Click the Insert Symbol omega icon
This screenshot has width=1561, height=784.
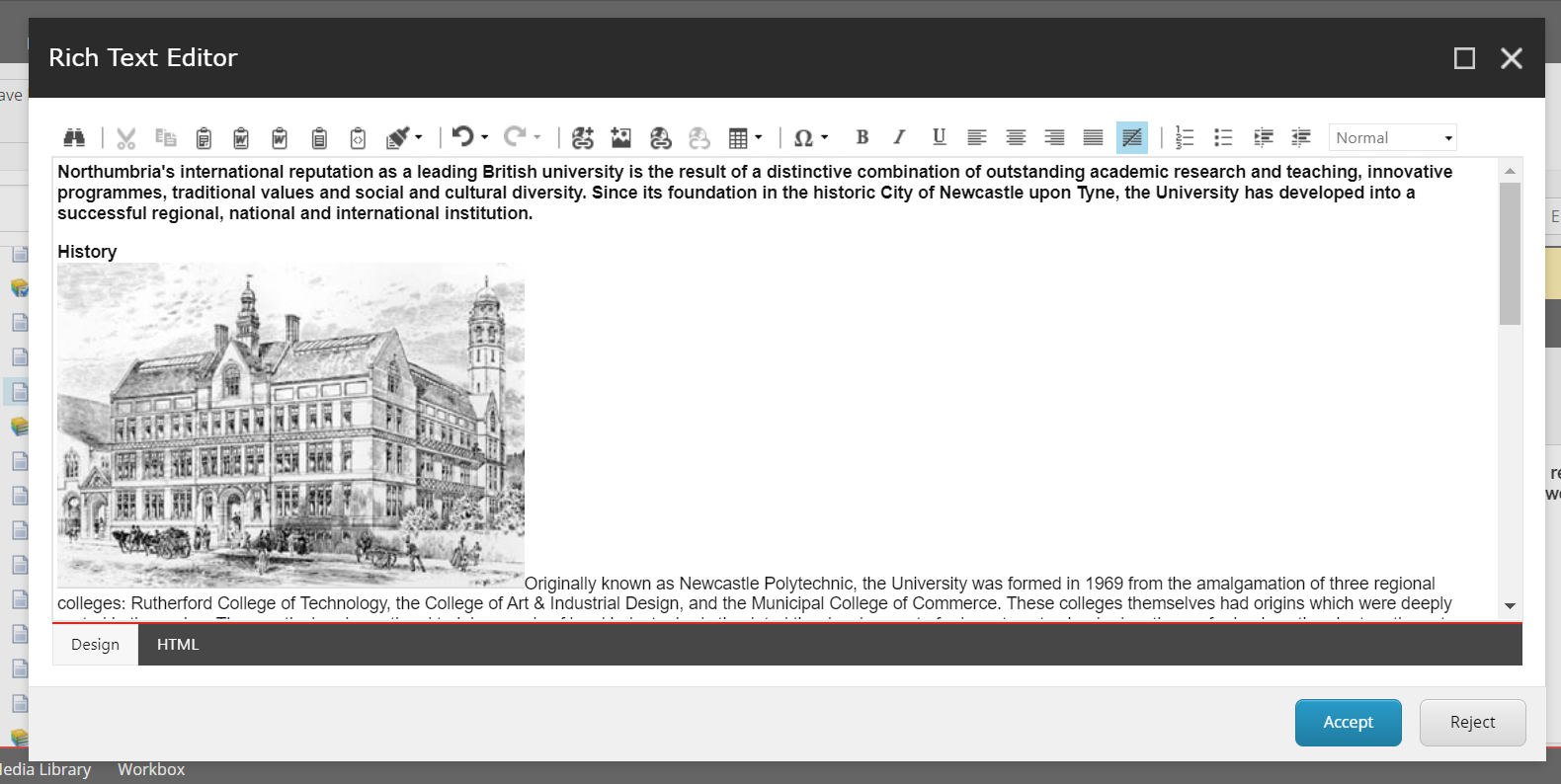[x=804, y=137]
